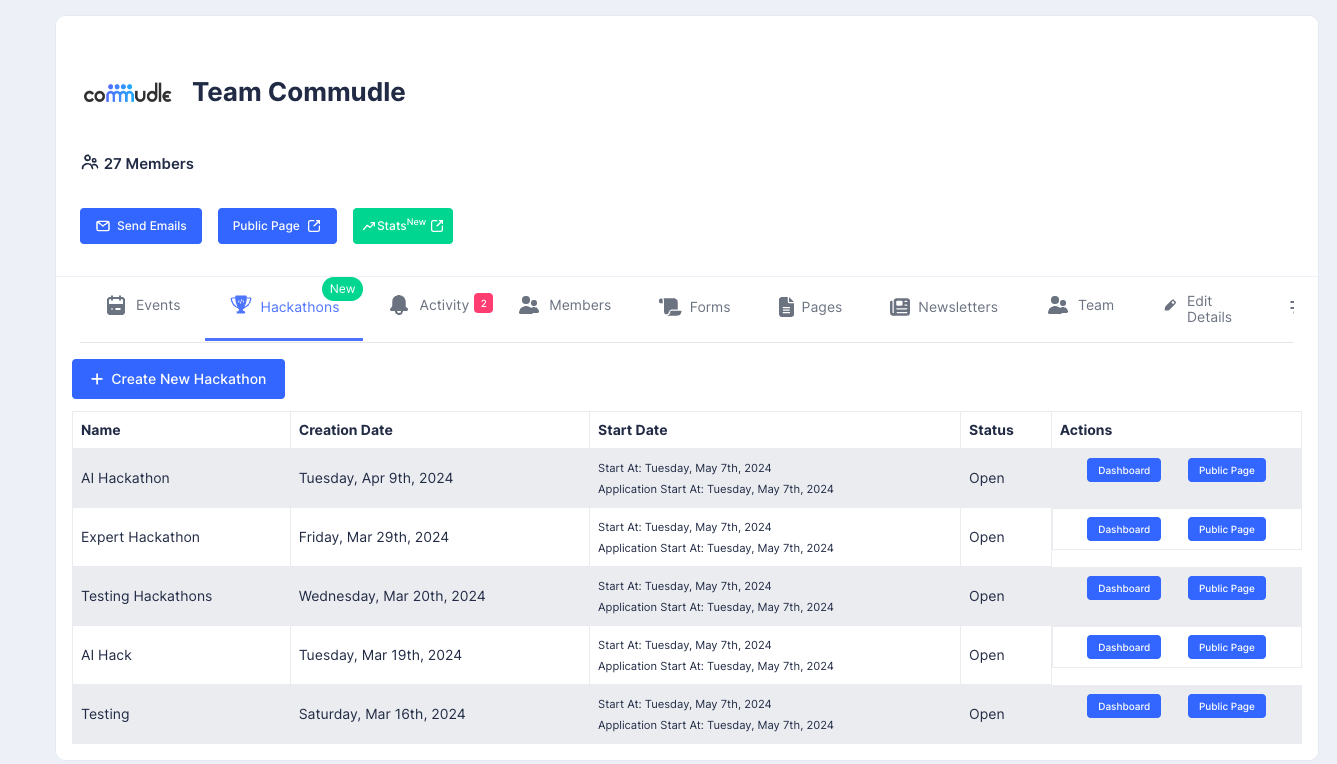Open Dashboard for AI Hackathon

(x=1123, y=470)
